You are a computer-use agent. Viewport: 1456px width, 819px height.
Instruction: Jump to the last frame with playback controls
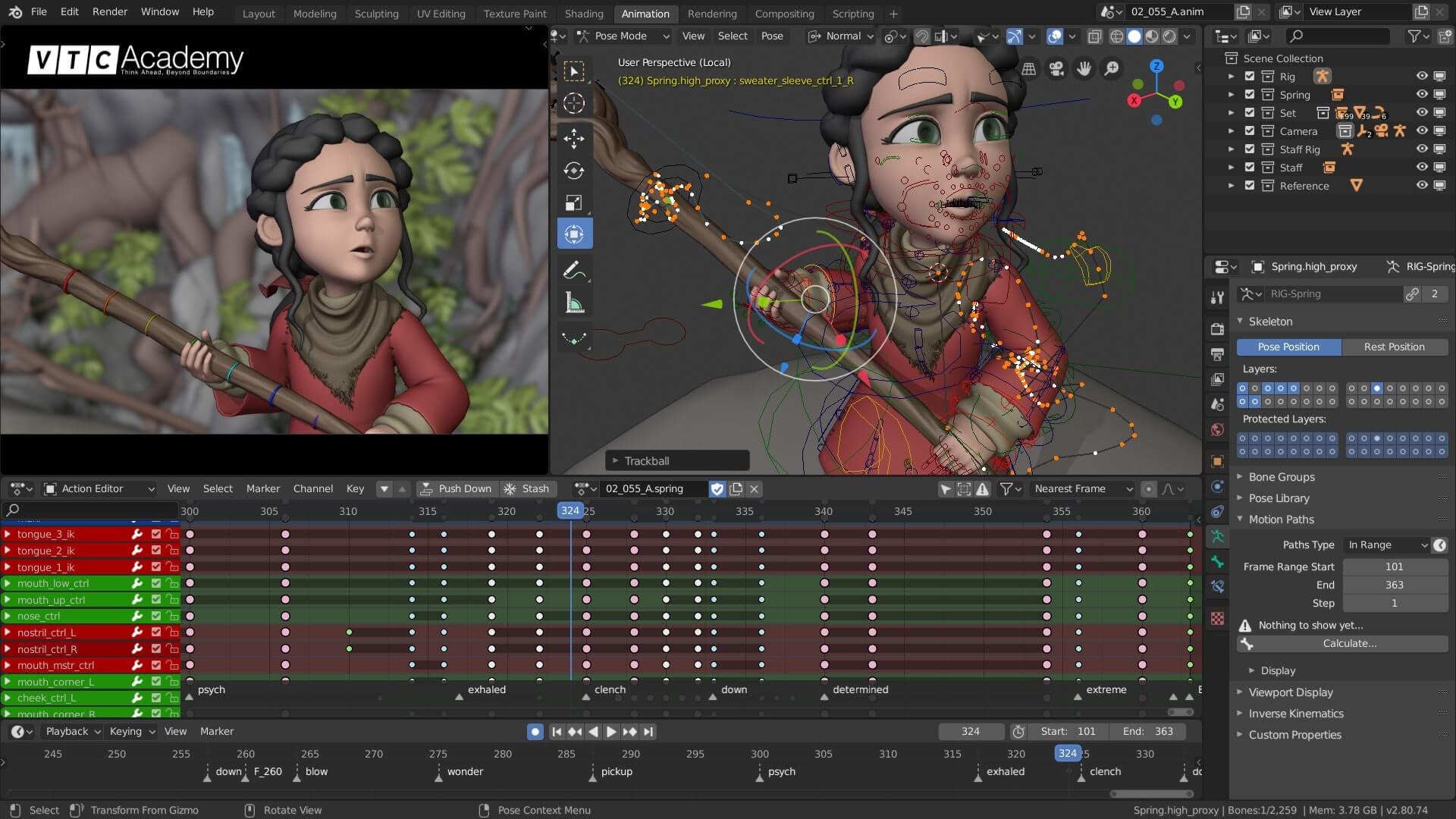(648, 732)
